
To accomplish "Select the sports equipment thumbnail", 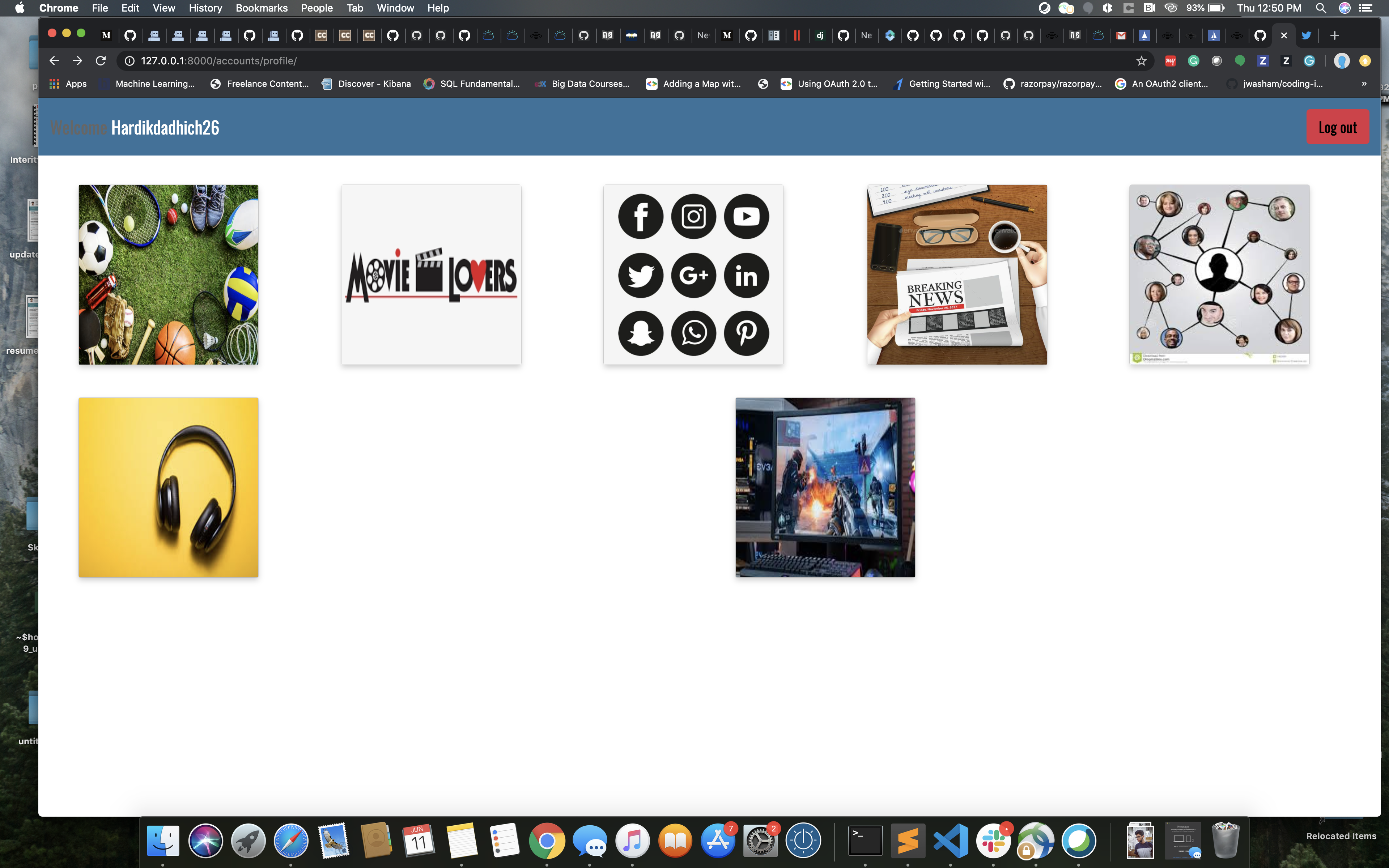I will (x=168, y=275).
